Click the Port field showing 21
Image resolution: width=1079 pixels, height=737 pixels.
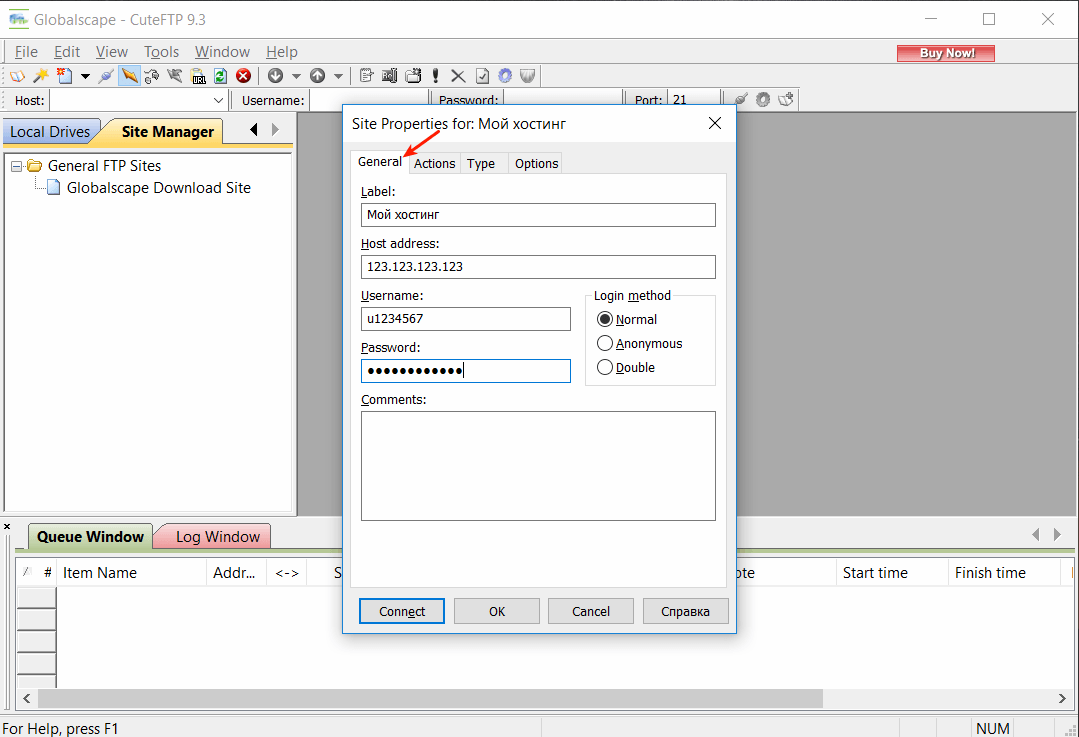[694, 100]
